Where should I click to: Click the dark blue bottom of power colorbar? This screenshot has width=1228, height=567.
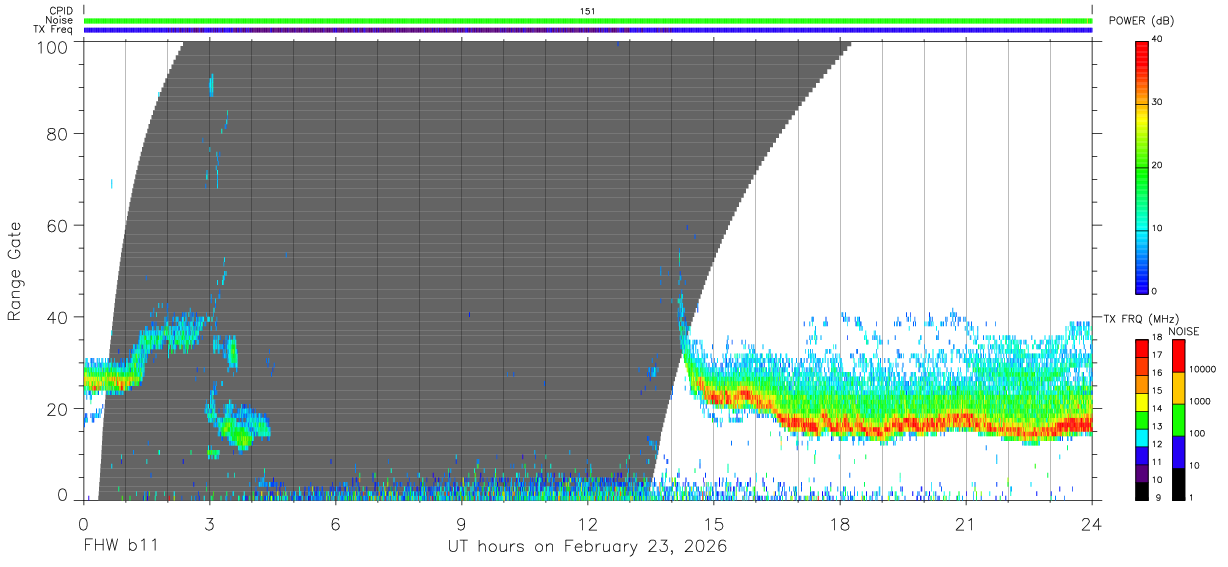(1143, 285)
